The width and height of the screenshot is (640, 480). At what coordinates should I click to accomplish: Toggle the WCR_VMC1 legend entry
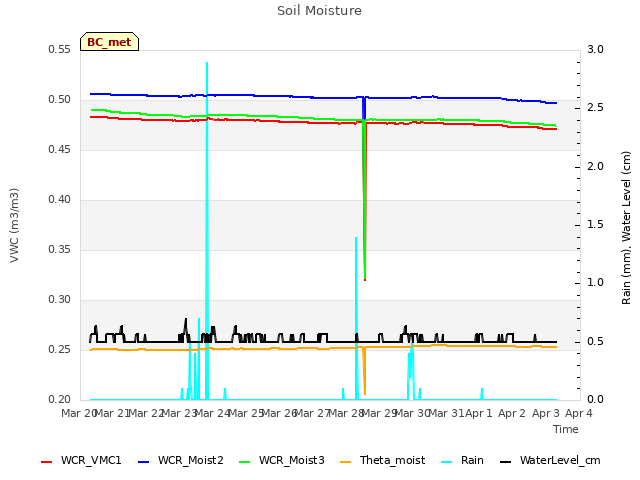click(x=81, y=461)
